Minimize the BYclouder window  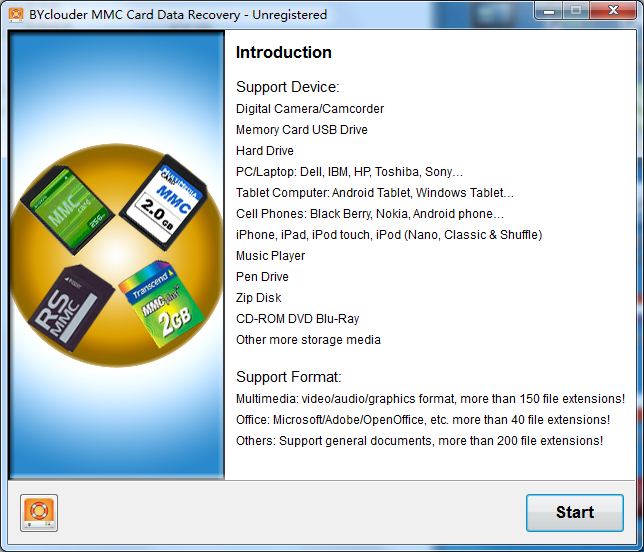(549, 11)
